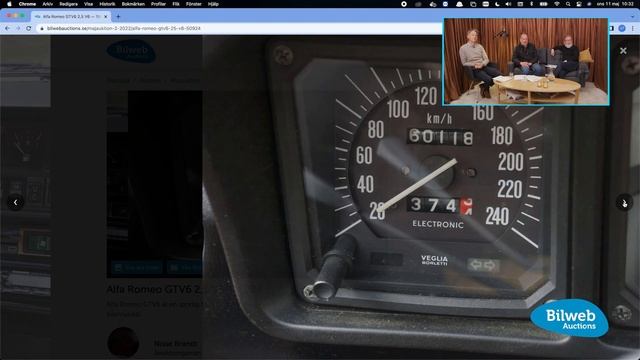
Task: Close the Alfa Romeo GTV6 tab
Action: coord(106,16)
